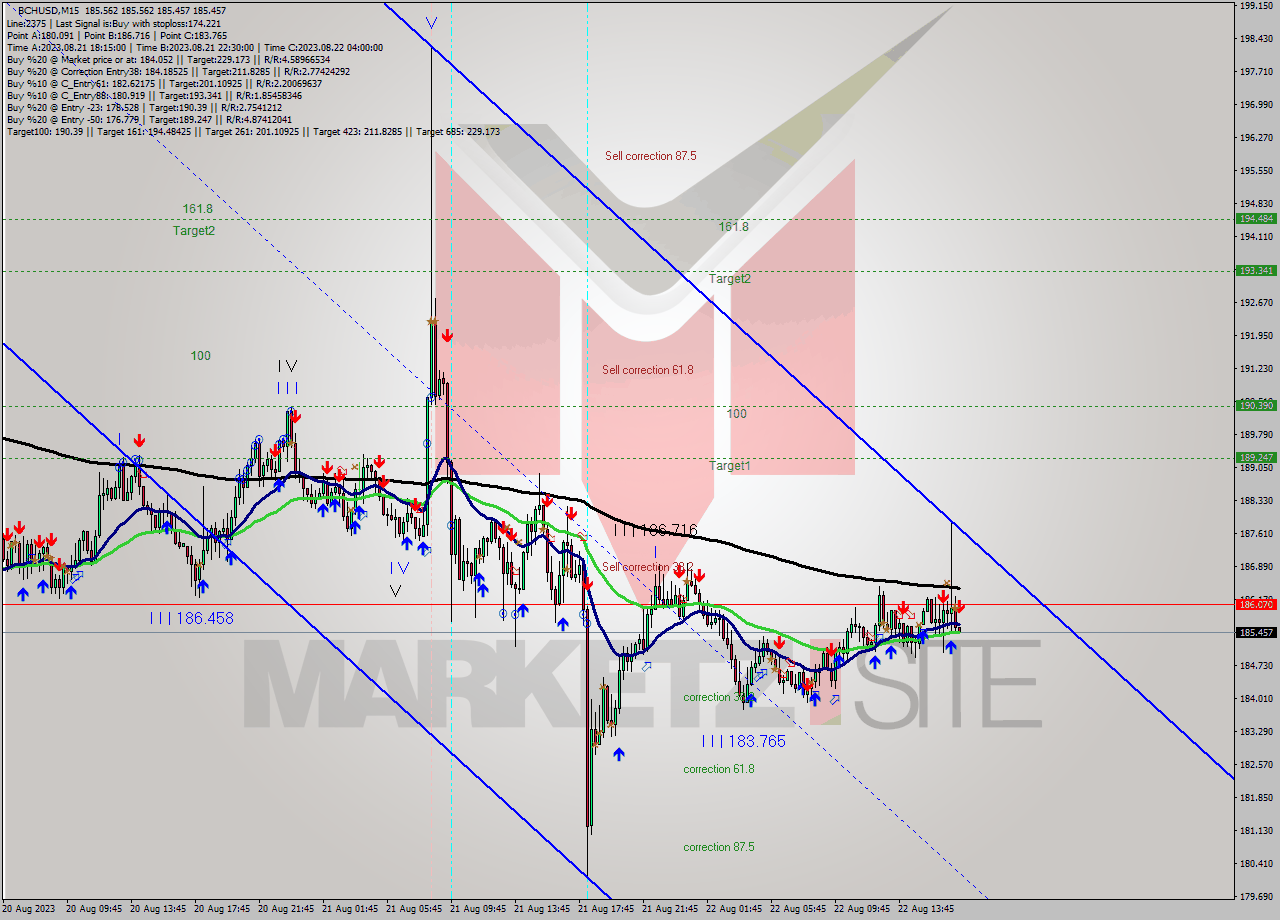
Task: Click the '20 Aug 17:45' time label
Action: point(222,909)
